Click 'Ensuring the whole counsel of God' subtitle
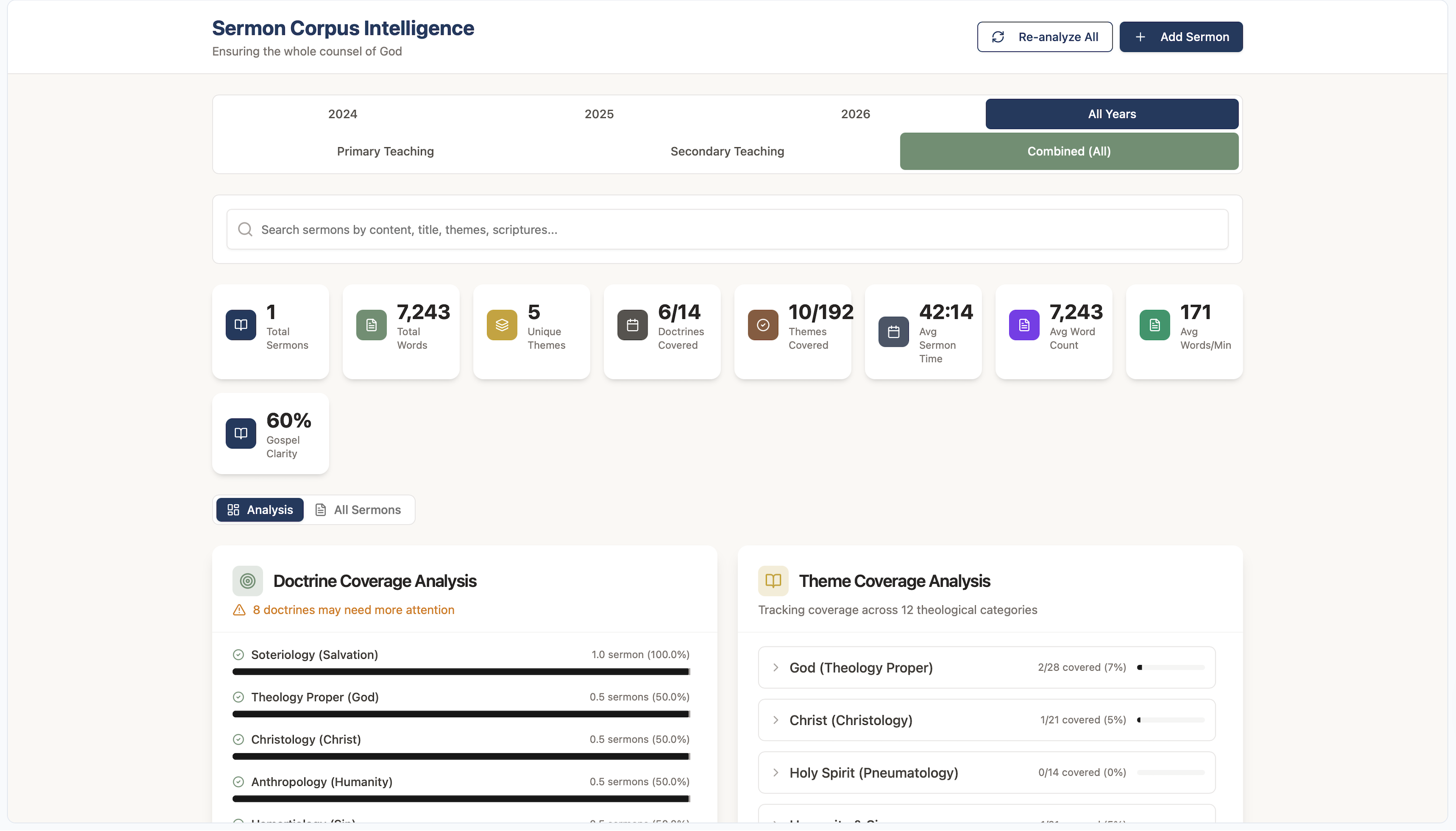 click(x=307, y=51)
